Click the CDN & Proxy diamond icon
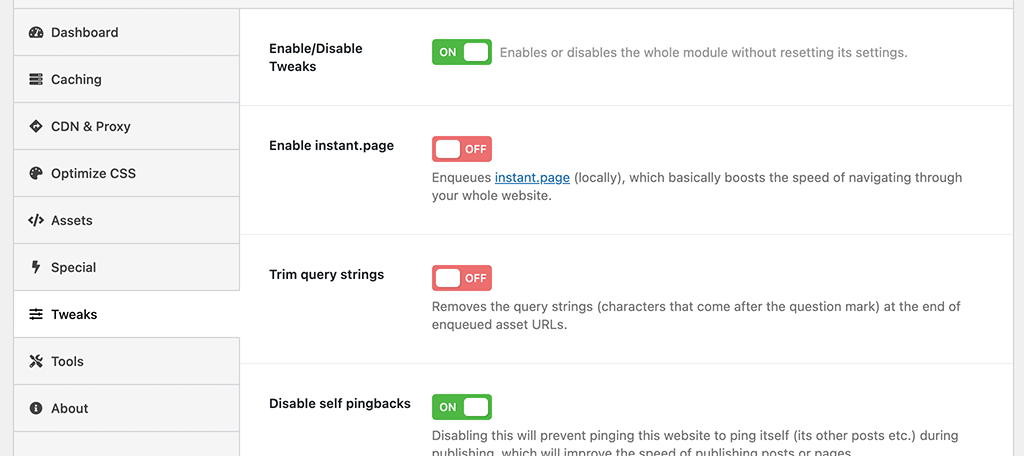The image size is (1024, 456). 36,126
